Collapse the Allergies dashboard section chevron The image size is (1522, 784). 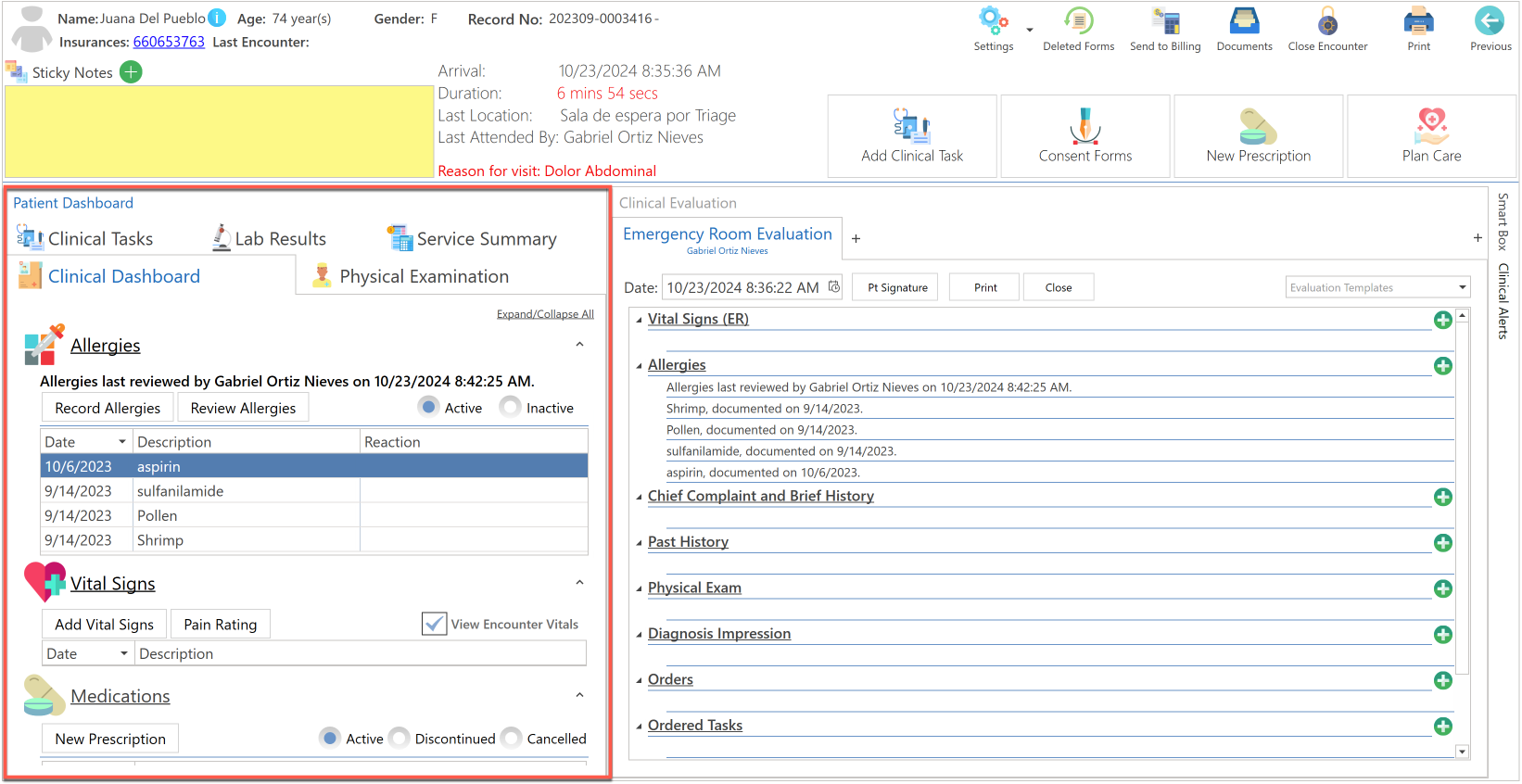click(x=579, y=345)
